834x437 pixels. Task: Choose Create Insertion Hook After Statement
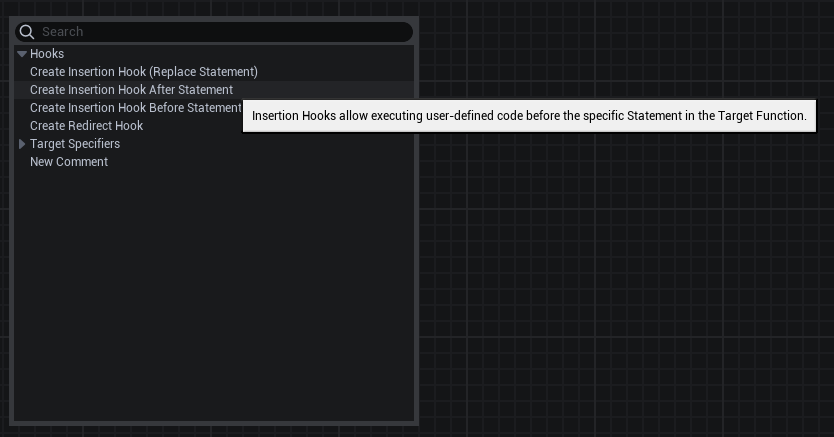coord(131,90)
